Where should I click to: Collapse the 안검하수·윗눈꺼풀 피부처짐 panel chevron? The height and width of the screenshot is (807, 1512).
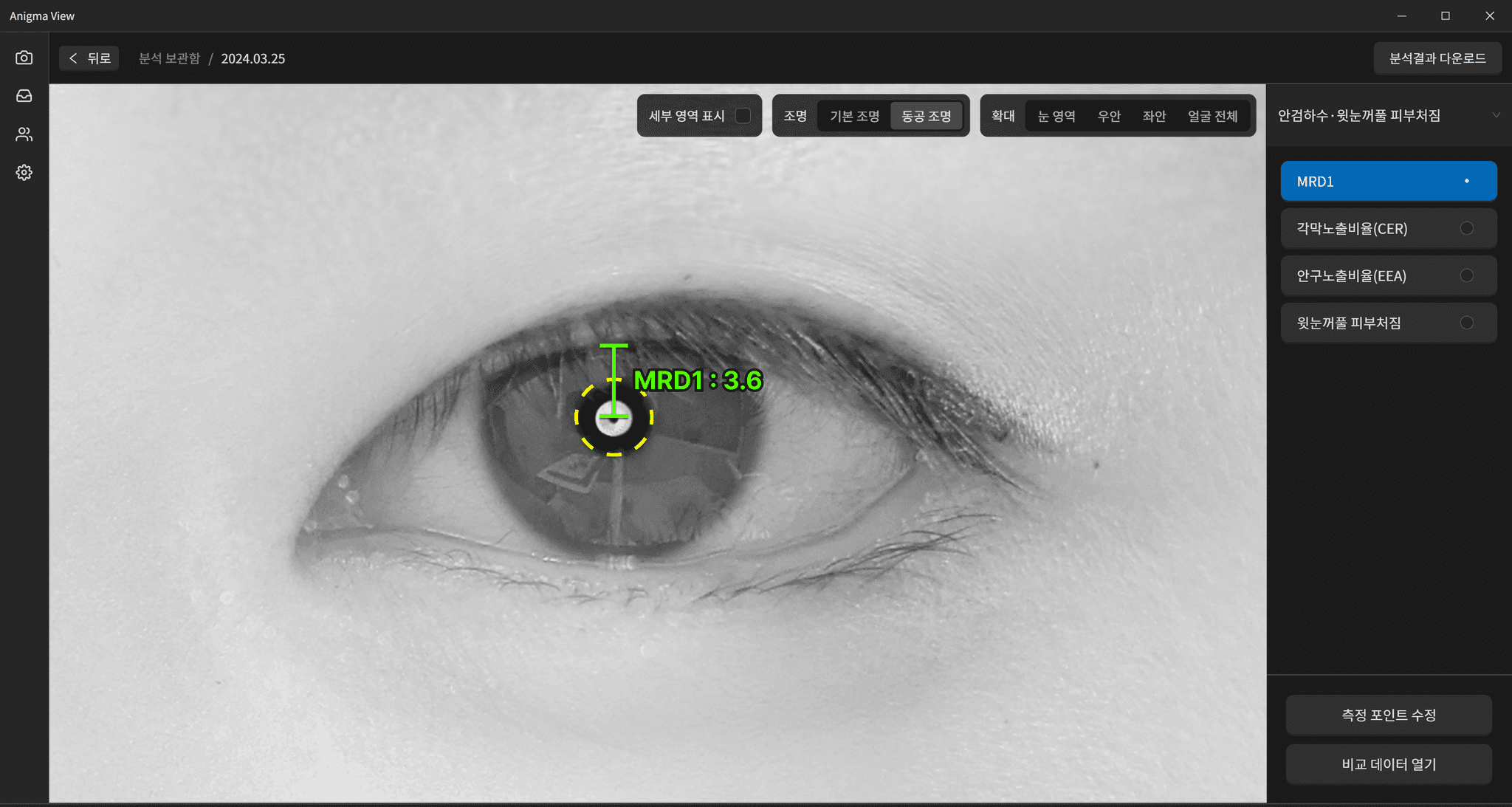click(1496, 115)
